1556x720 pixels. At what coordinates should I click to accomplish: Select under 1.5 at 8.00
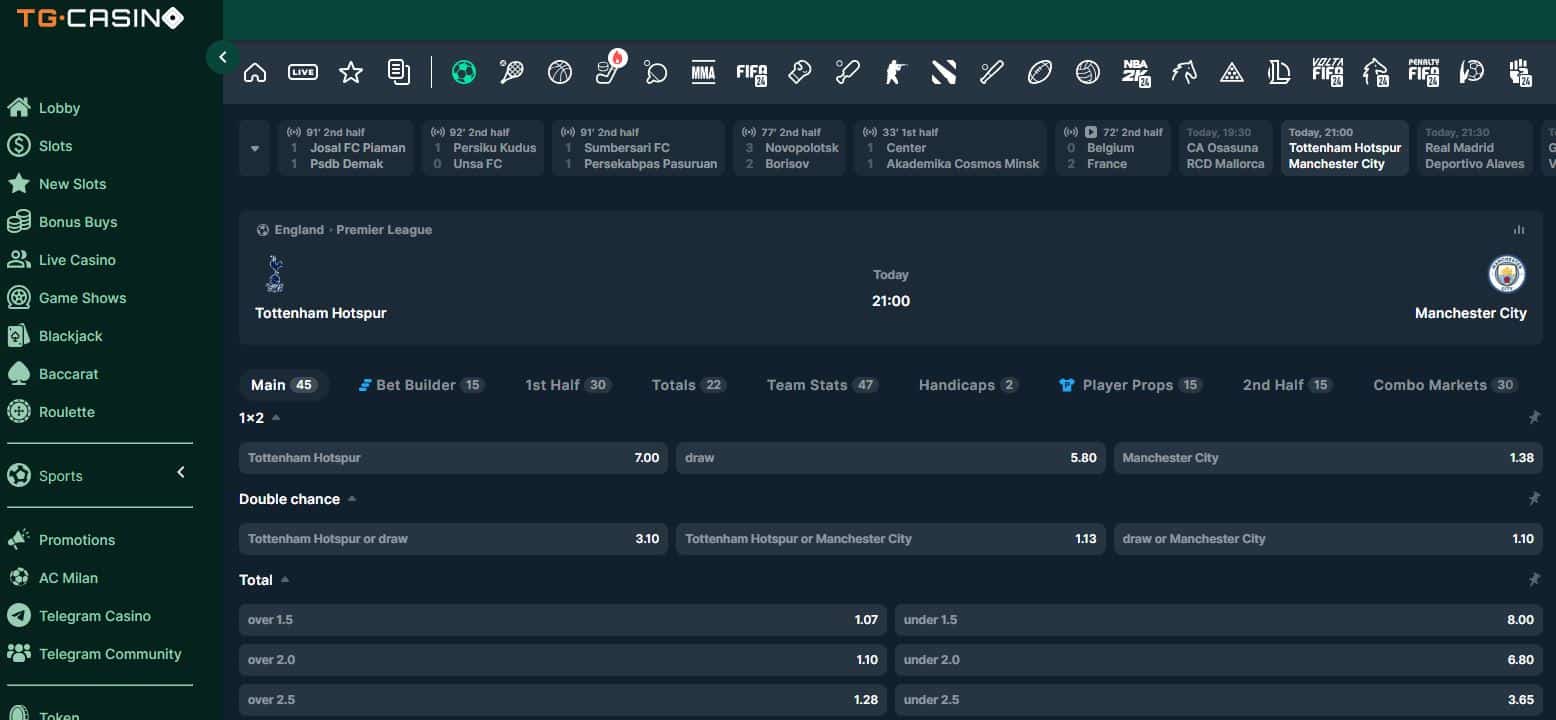(x=1219, y=620)
